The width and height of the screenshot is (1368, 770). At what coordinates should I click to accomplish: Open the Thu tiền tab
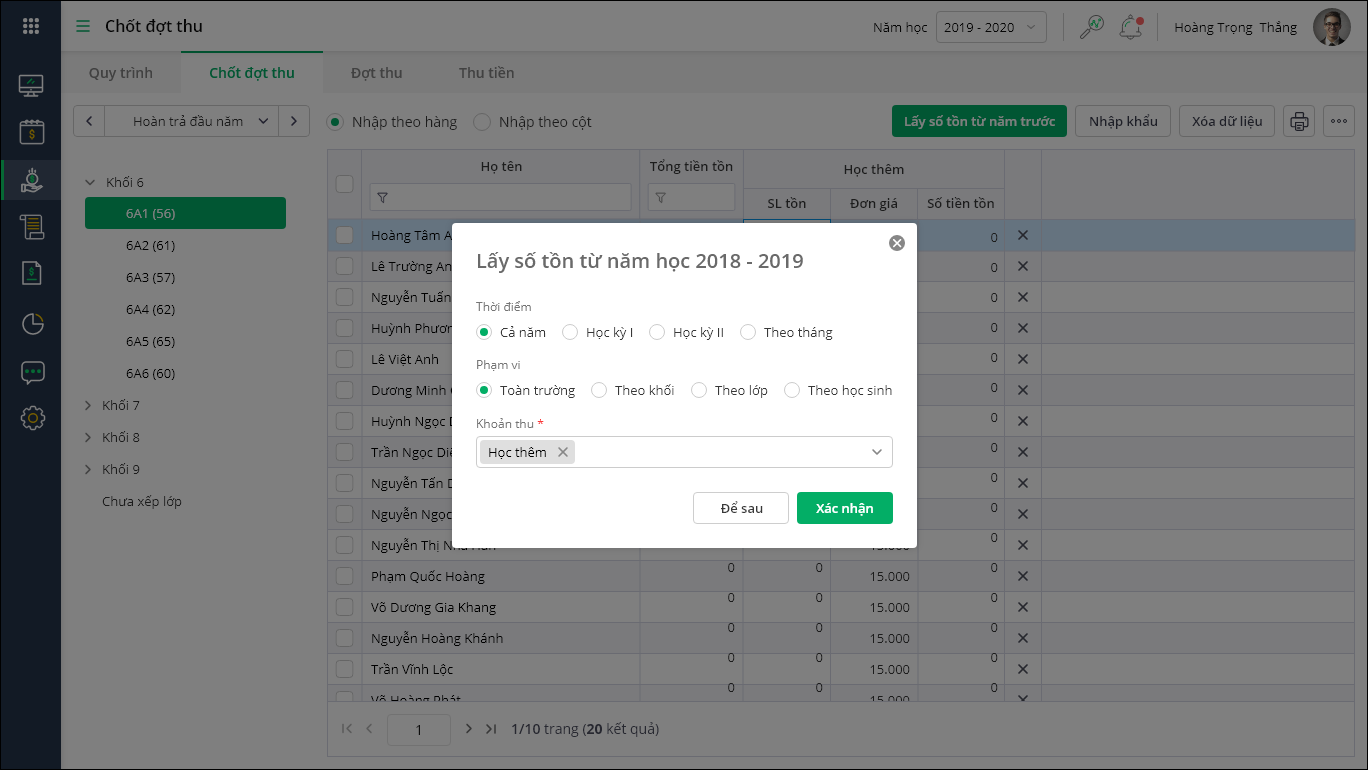(486, 73)
